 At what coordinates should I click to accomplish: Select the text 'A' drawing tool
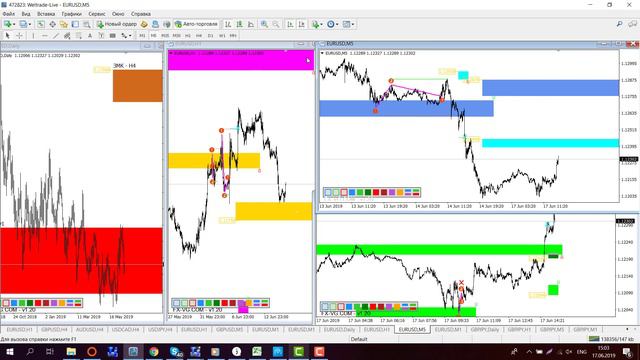(90, 36)
